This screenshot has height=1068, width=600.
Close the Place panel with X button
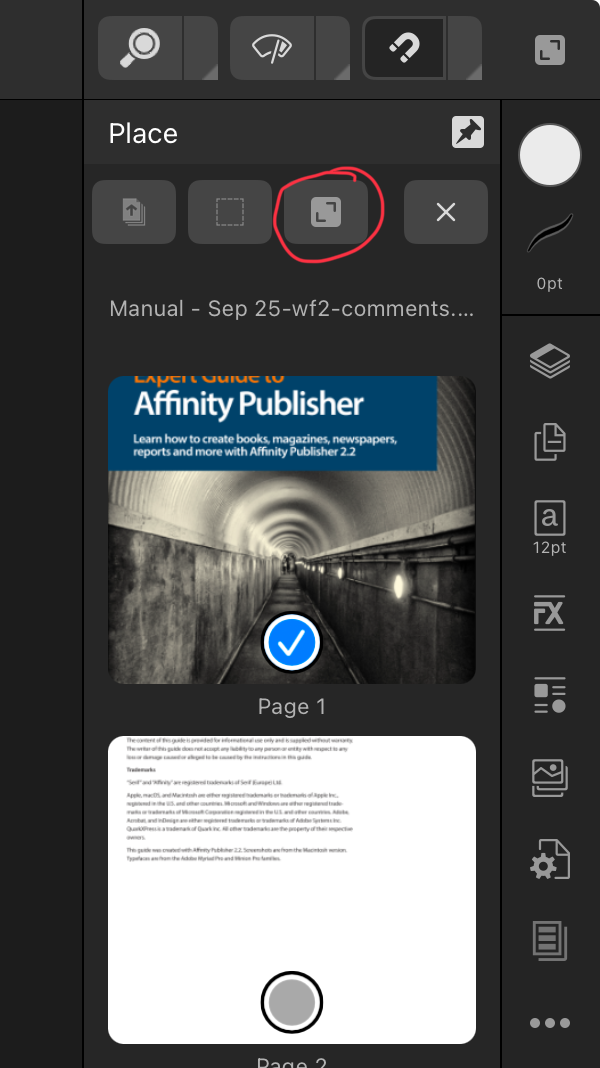[x=446, y=212]
